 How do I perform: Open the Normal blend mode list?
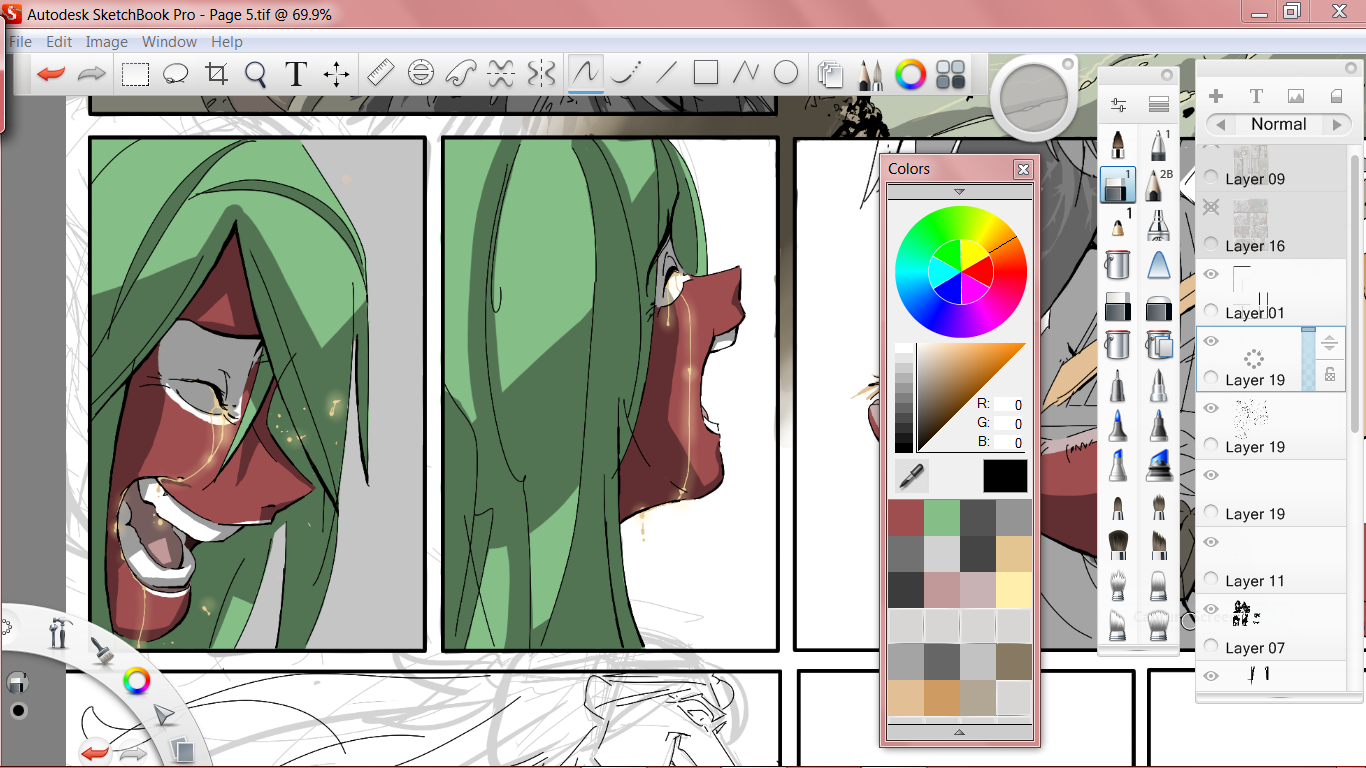1278,125
